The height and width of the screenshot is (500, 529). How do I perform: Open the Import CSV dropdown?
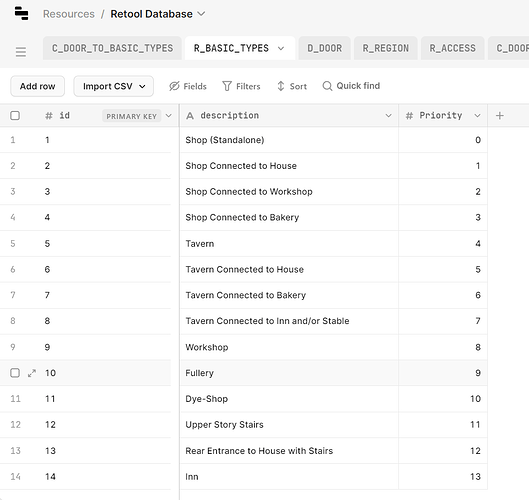pyautogui.click(x=114, y=86)
